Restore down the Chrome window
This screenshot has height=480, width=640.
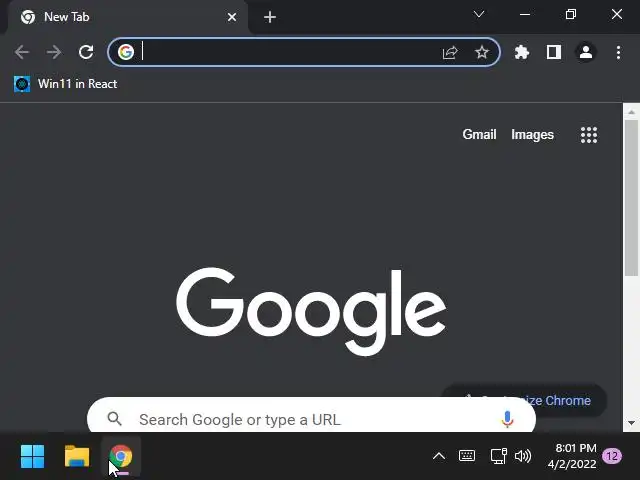(571, 15)
